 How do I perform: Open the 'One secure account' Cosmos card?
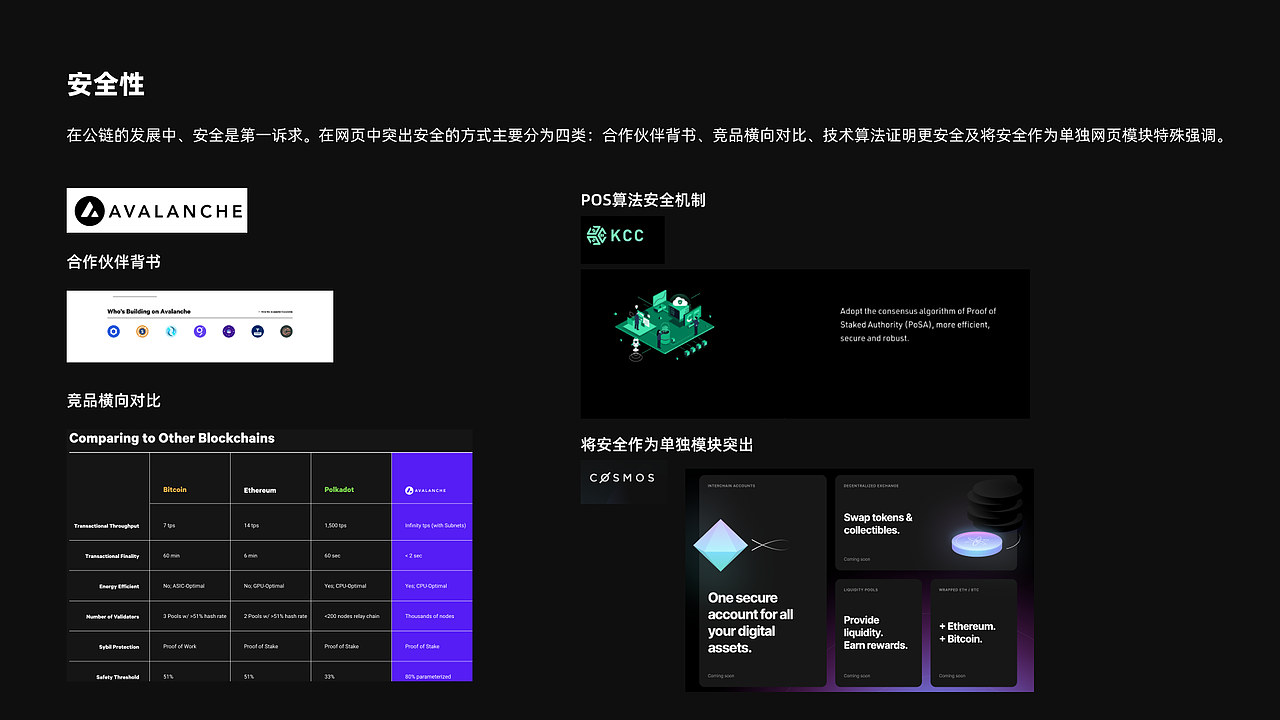(763, 581)
